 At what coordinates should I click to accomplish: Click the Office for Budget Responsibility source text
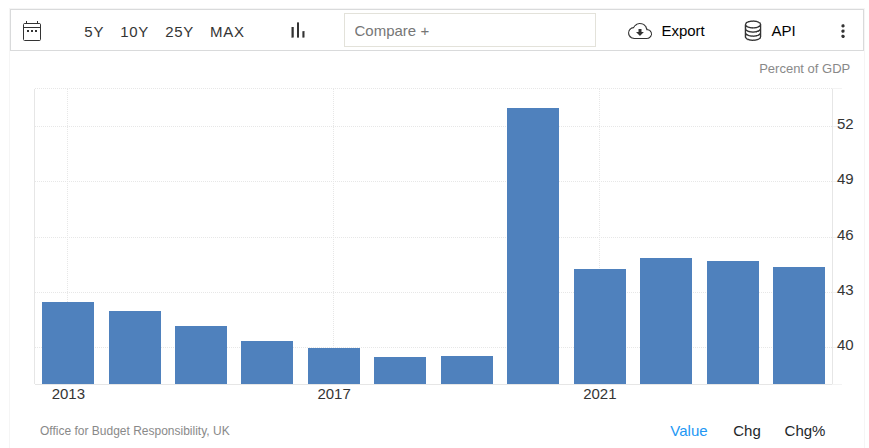(x=135, y=431)
